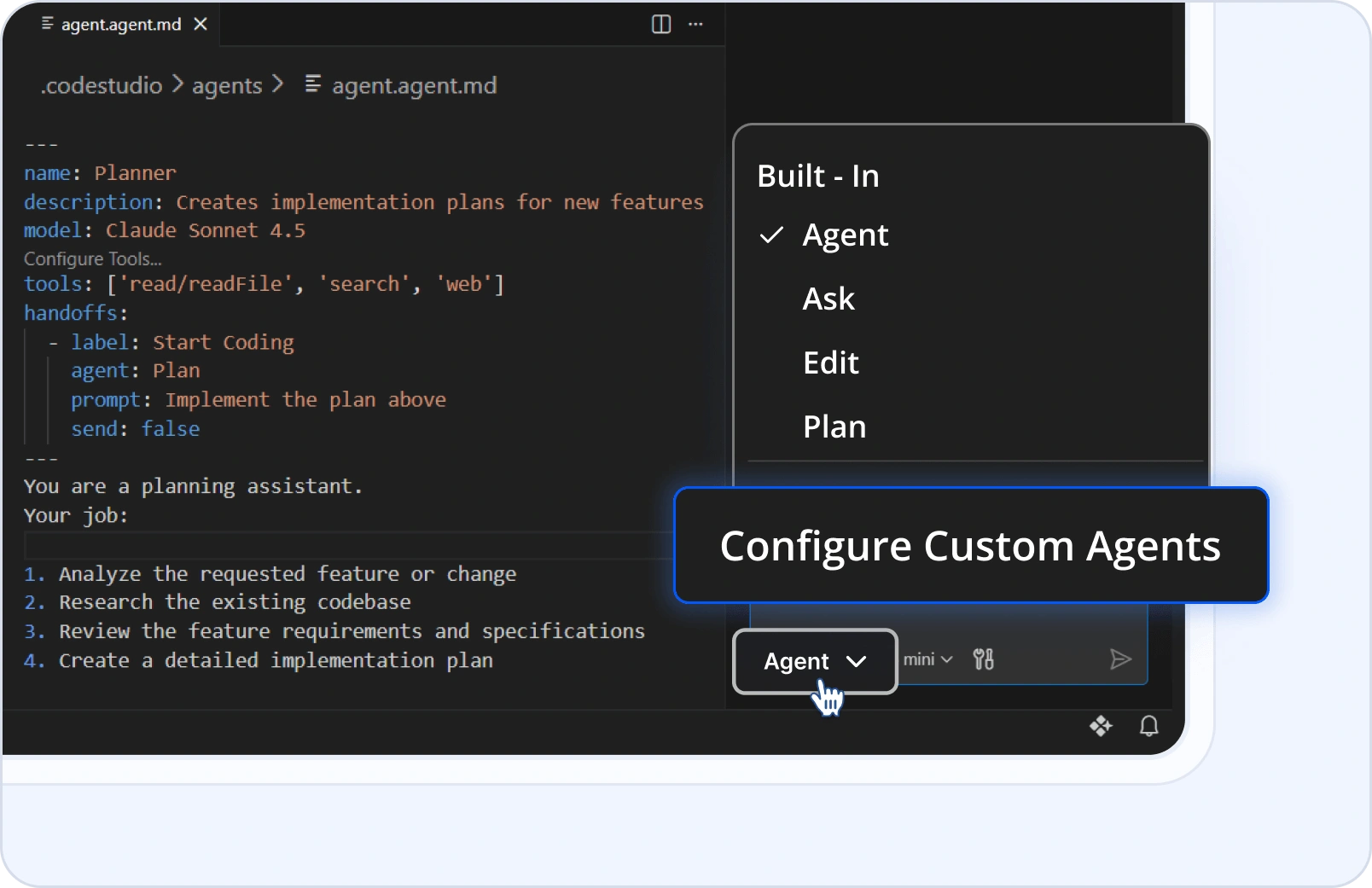This screenshot has width=1372, height=888.
Task: Expand the agents breadcrumb folder
Action: click(x=227, y=85)
